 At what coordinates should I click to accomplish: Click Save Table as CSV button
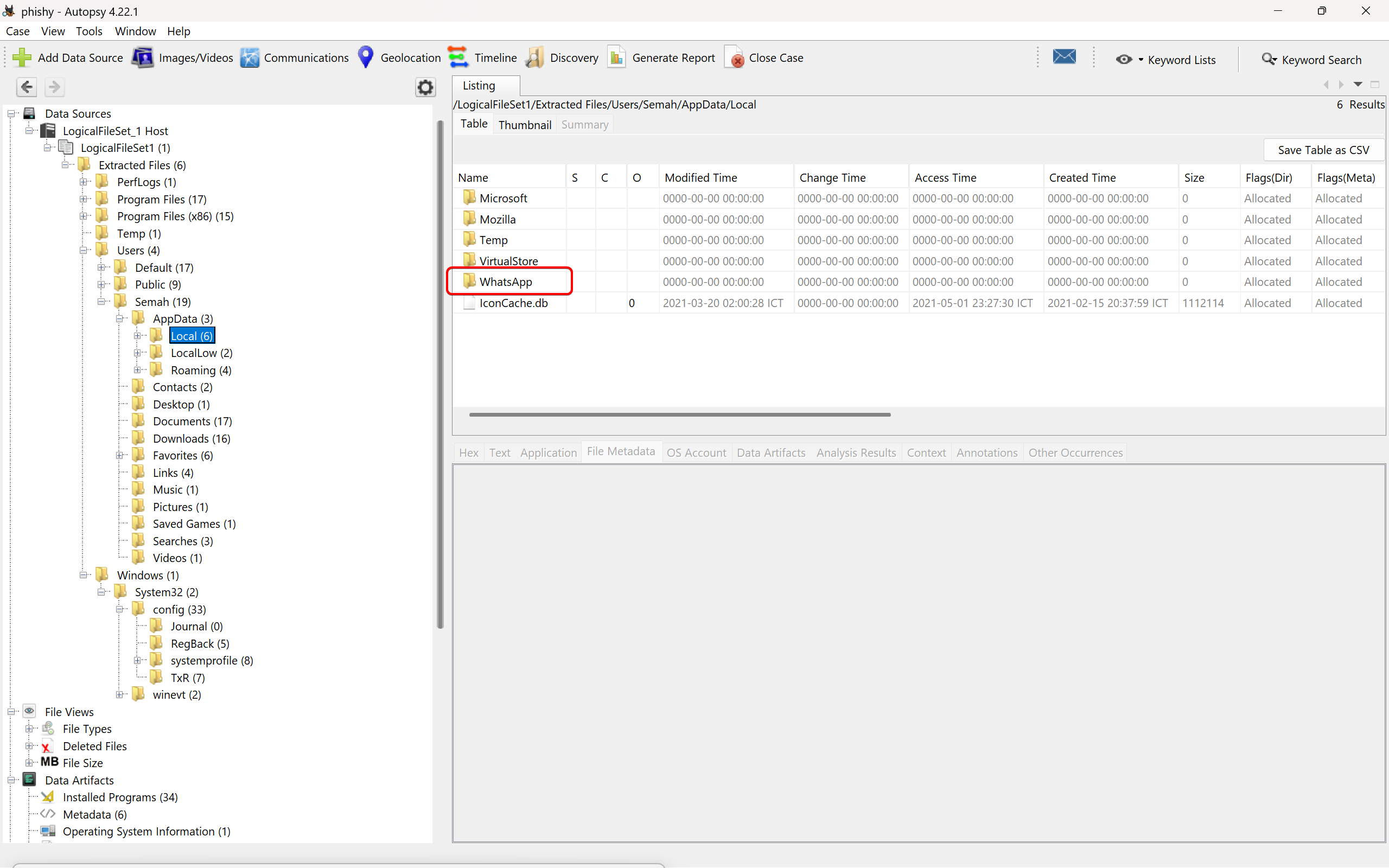pos(1323,150)
